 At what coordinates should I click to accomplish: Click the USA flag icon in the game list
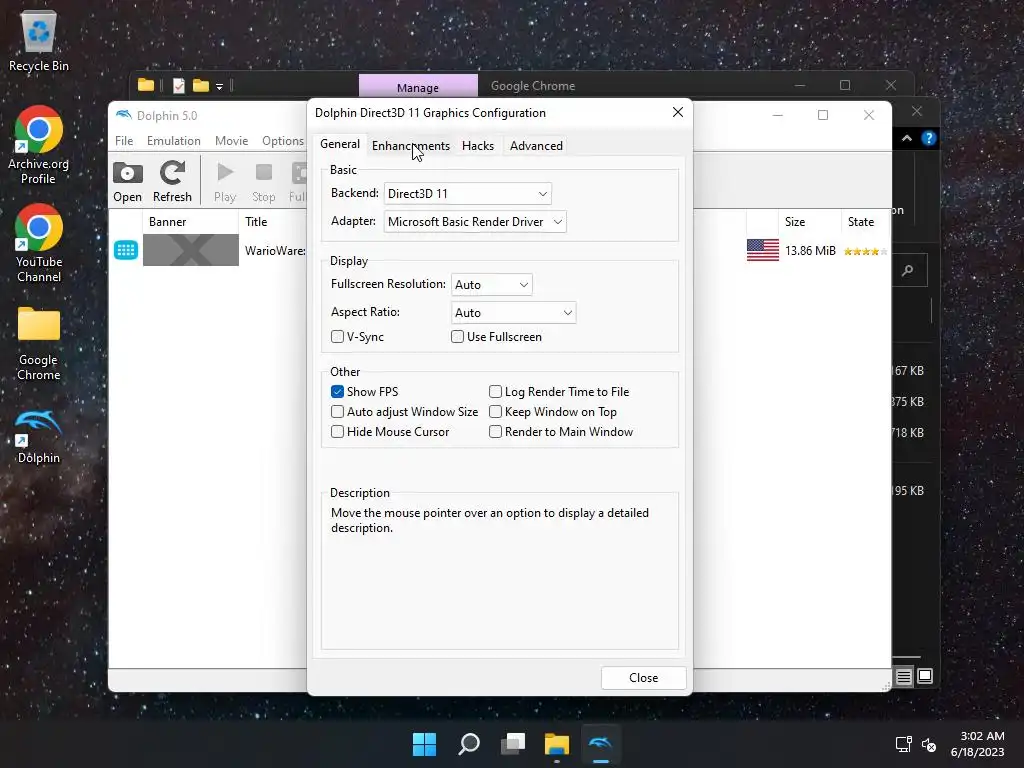coord(763,250)
